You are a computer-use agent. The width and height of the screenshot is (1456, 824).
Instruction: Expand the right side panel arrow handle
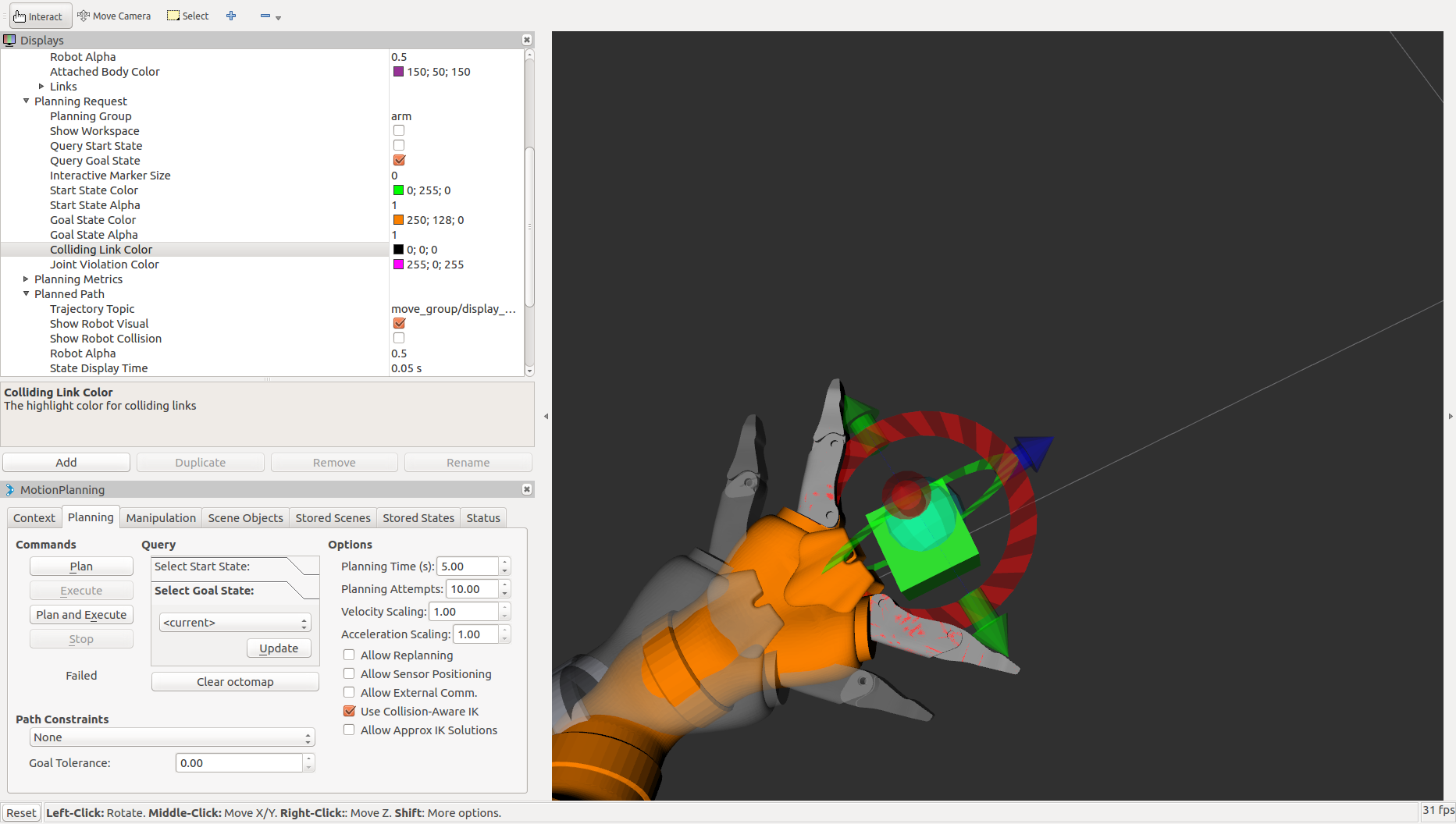point(1451,416)
